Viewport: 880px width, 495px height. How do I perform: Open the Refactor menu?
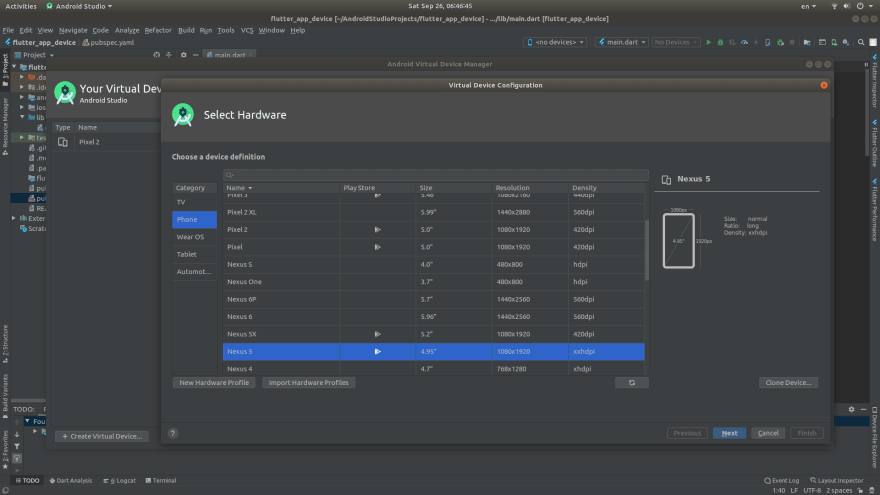coord(158,30)
